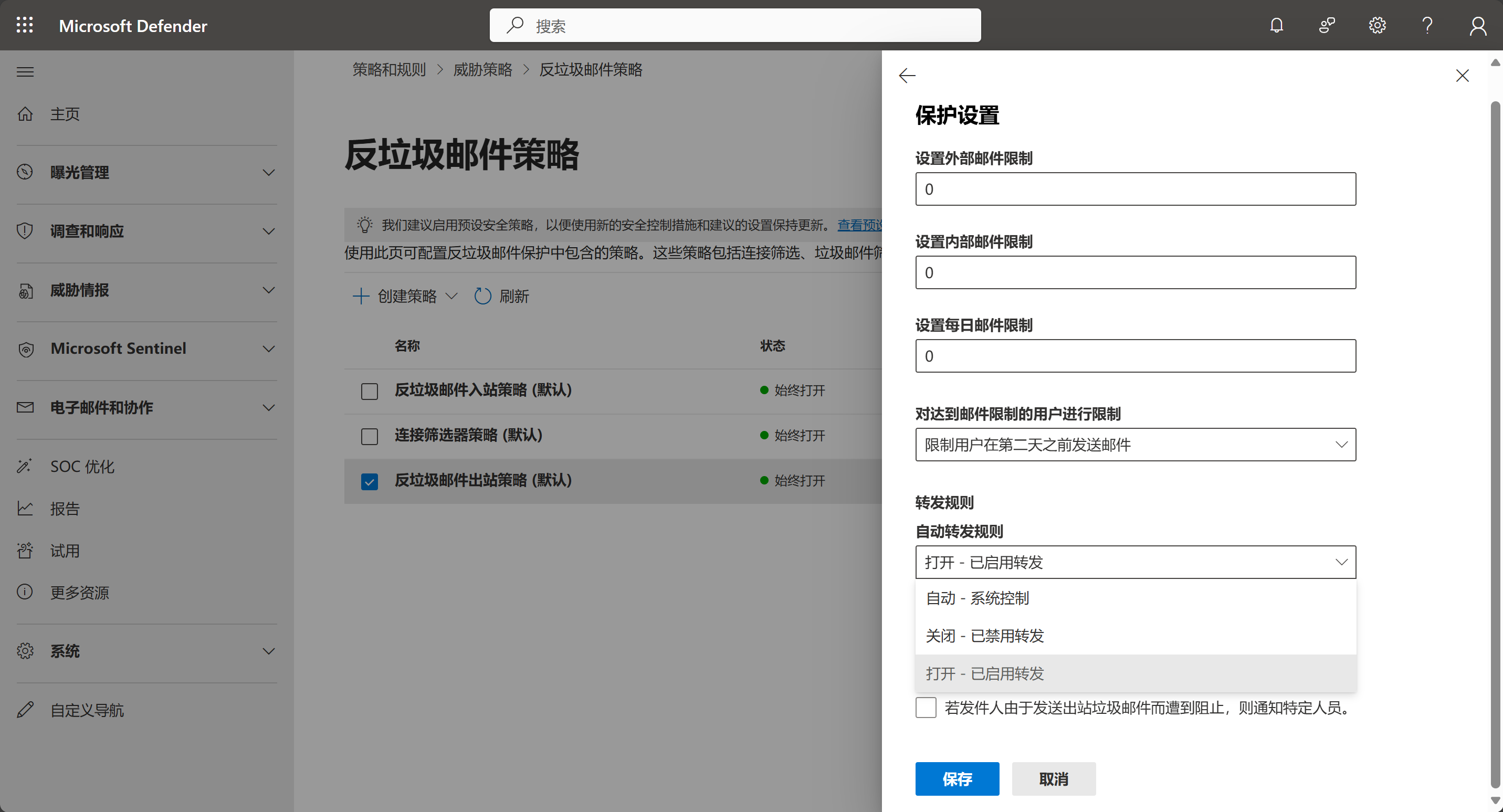Image resolution: width=1503 pixels, height=812 pixels.
Task: Close the 保护设置 panel
Action: point(1462,76)
